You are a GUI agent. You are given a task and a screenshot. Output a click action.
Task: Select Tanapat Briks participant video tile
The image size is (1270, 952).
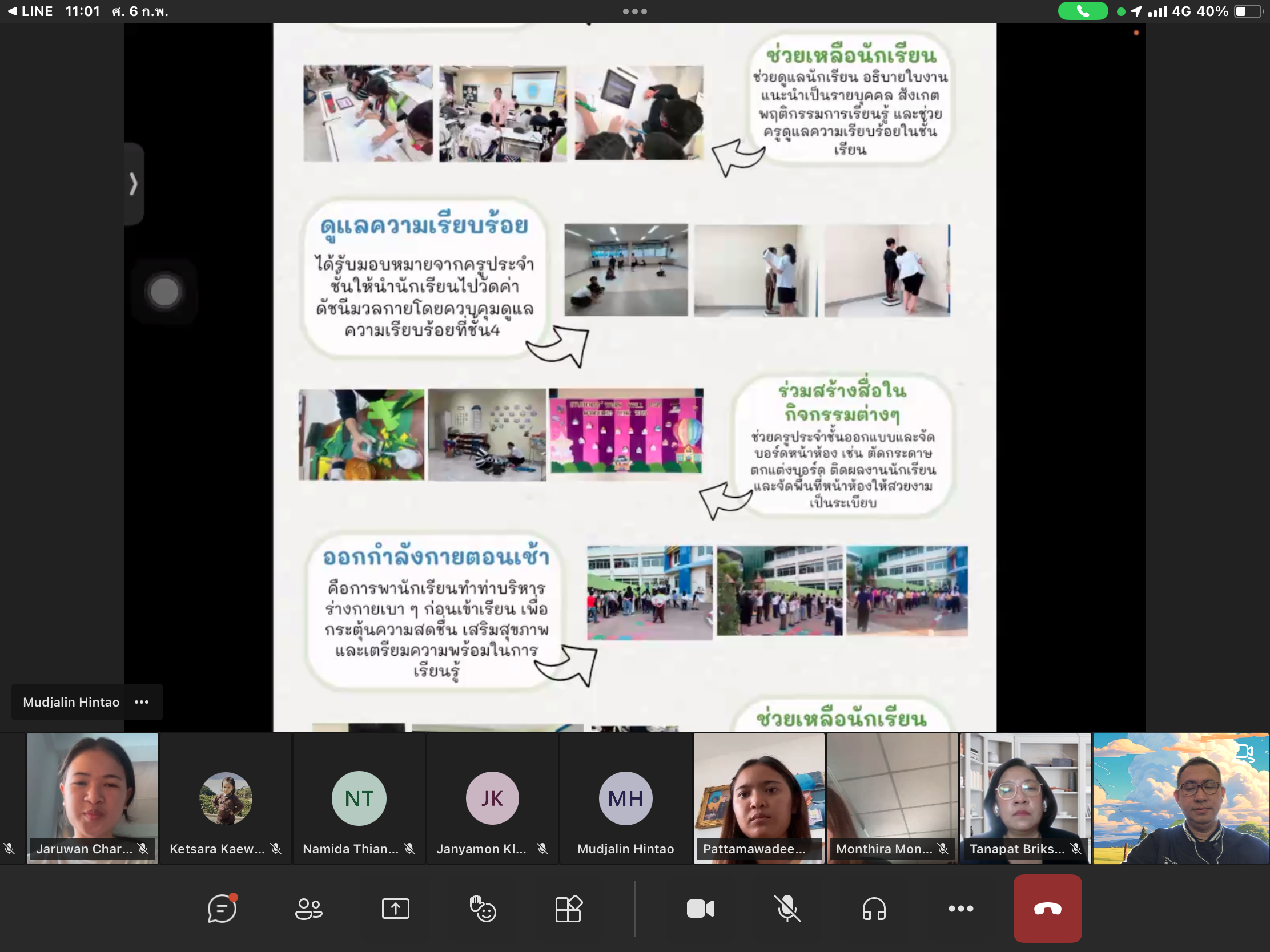coord(1025,798)
